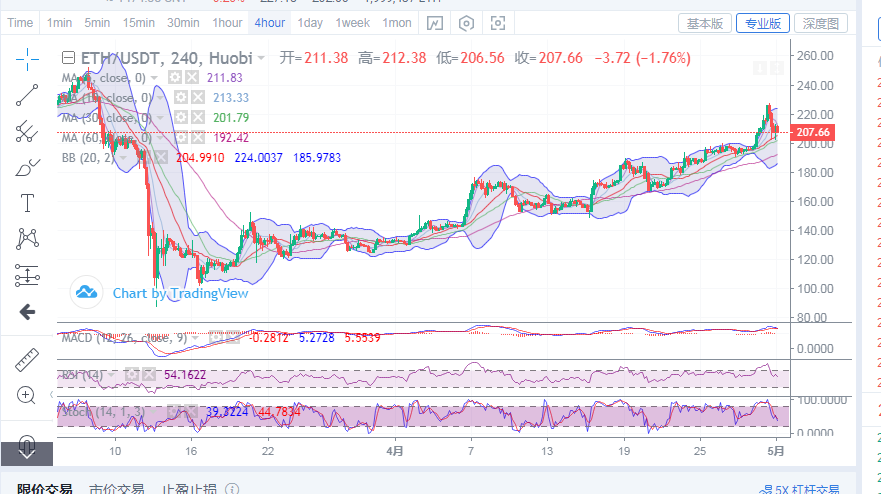The width and height of the screenshot is (881, 494).
Task: Open settings gear for MA 5 indicator
Action: pyautogui.click(x=175, y=78)
